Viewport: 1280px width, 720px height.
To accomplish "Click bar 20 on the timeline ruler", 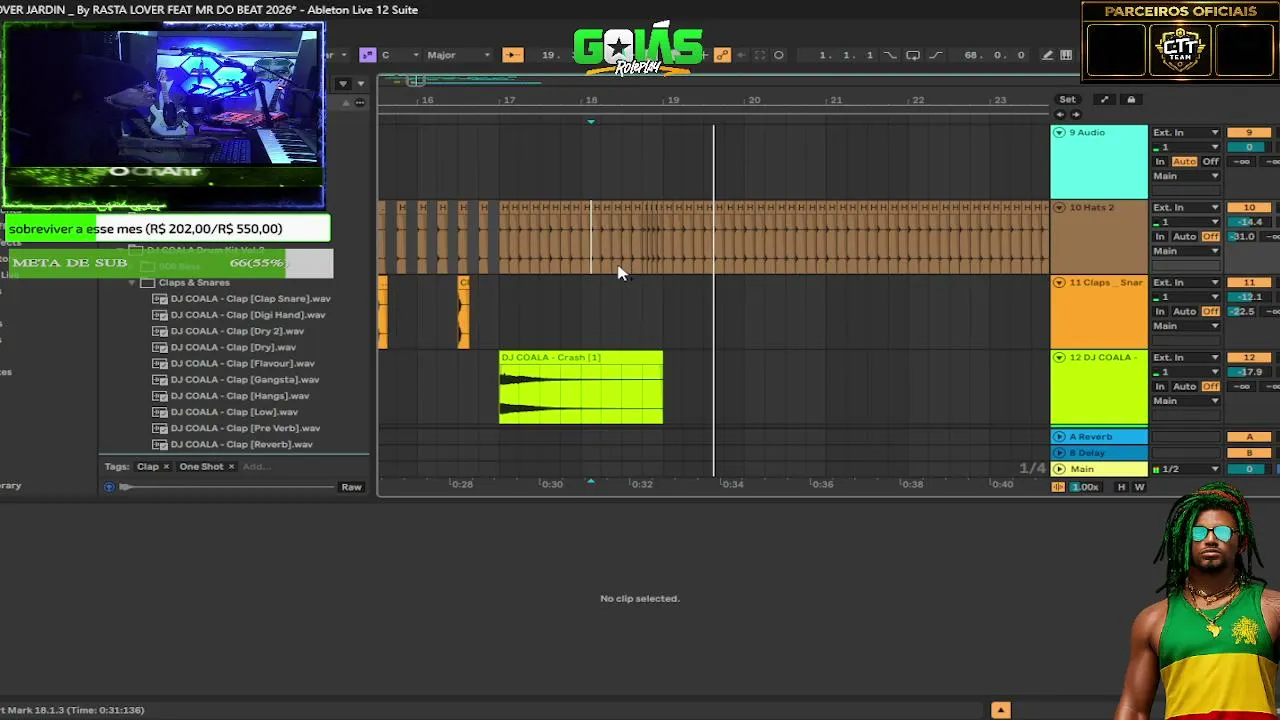I will click(754, 100).
